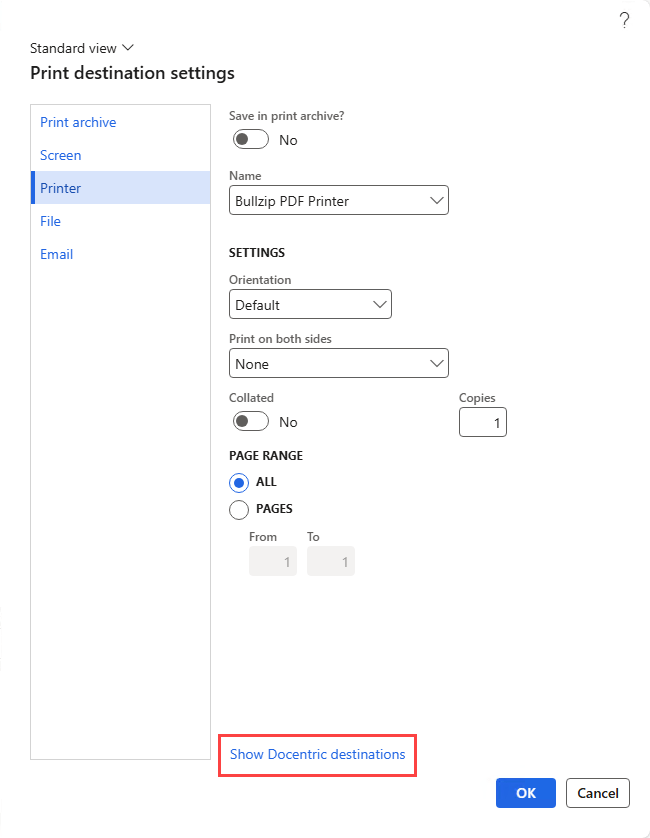Choose the Email destination tab
Screen dimensions: 650x838
(56, 254)
